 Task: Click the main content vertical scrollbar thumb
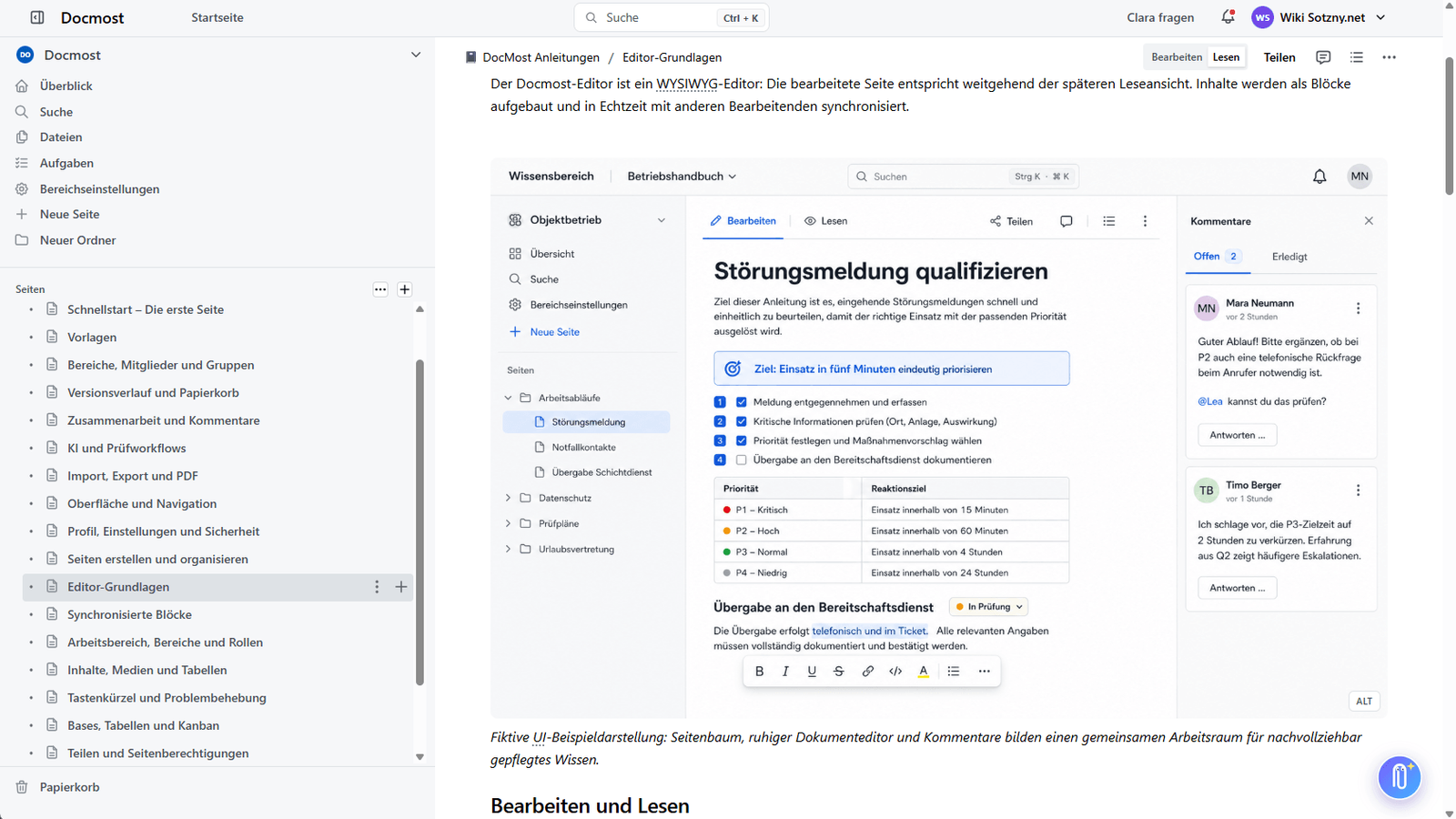(1449, 126)
